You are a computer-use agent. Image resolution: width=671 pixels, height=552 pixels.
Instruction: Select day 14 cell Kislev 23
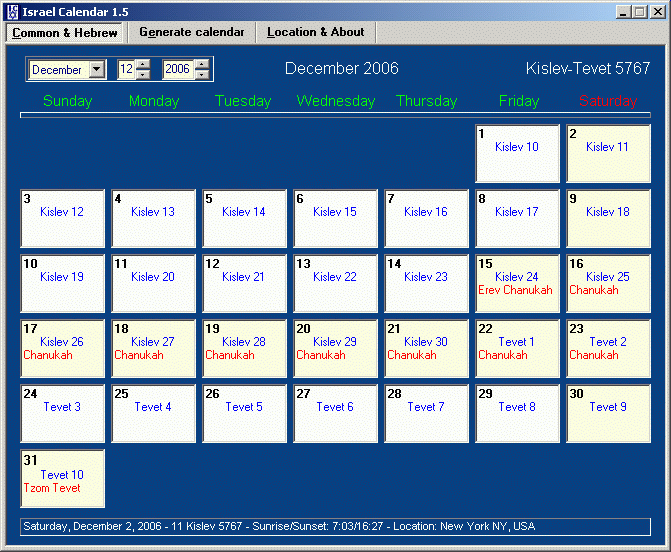tap(426, 284)
